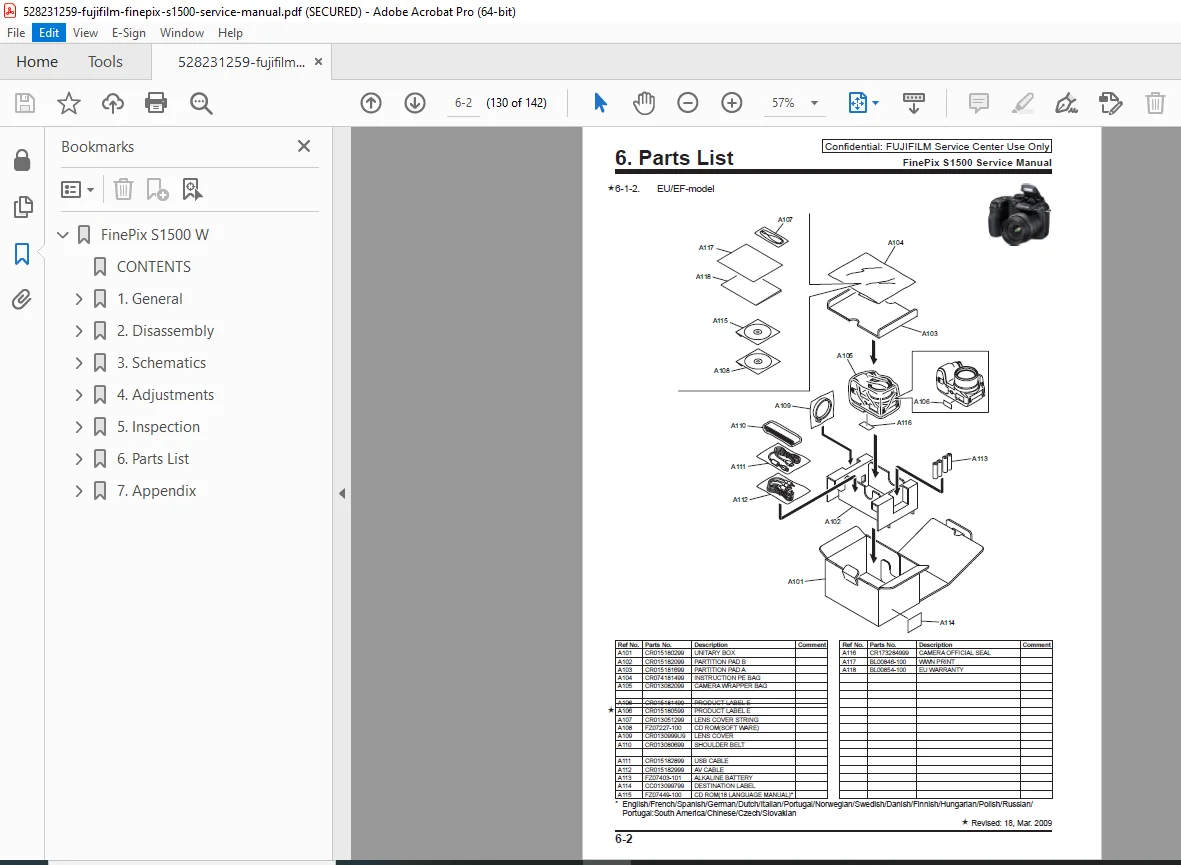Click the page number input field
Screen dimensions: 1181x865
[463, 102]
